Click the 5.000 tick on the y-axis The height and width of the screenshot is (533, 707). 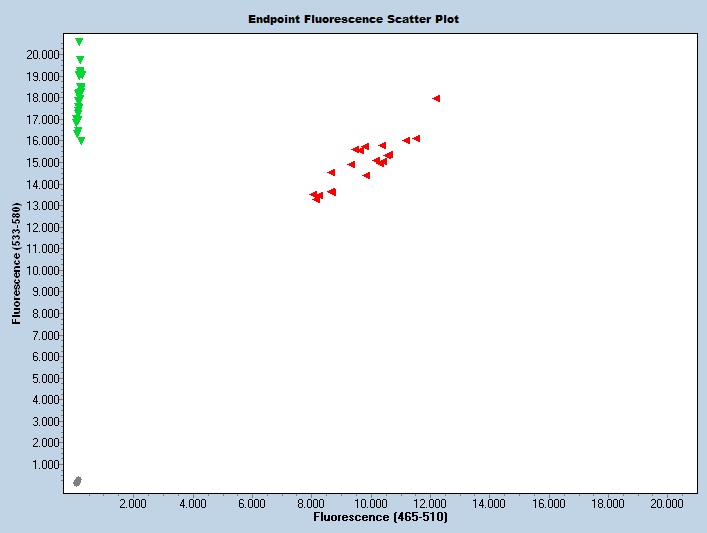(46, 378)
